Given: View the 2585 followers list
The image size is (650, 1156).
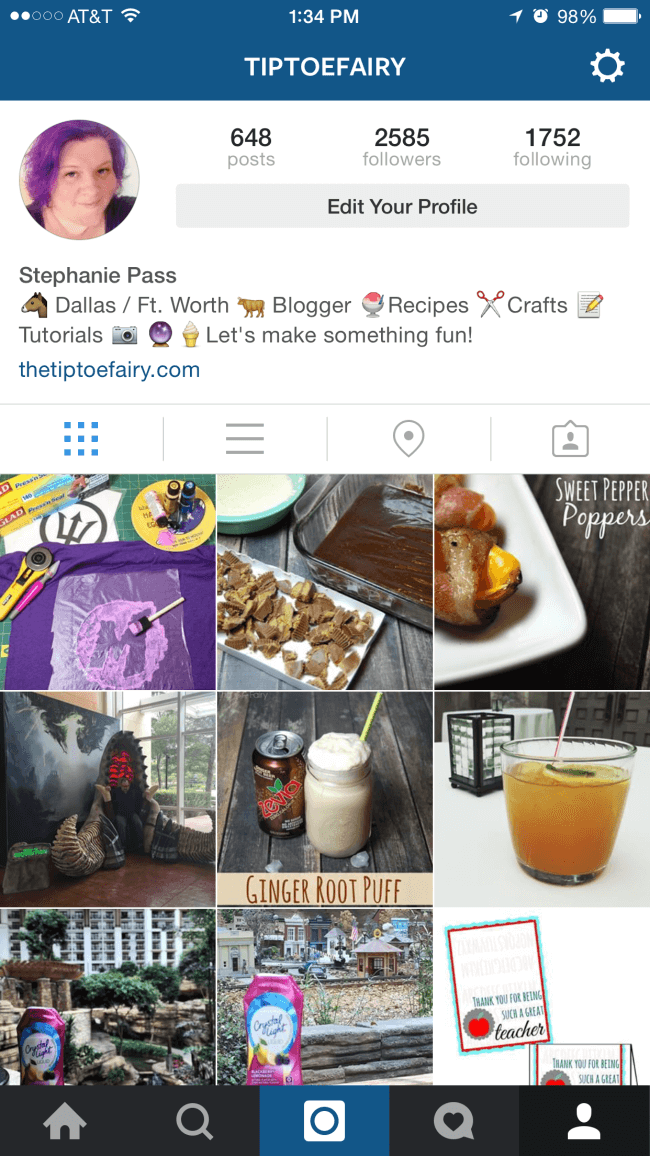Looking at the screenshot, I should click(x=402, y=147).
